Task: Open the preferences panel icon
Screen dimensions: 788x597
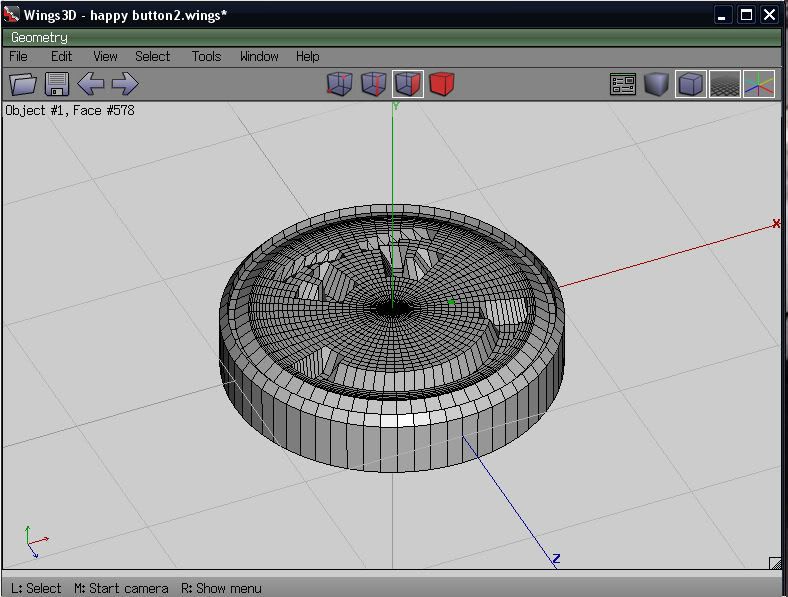Action: point(623,84)
